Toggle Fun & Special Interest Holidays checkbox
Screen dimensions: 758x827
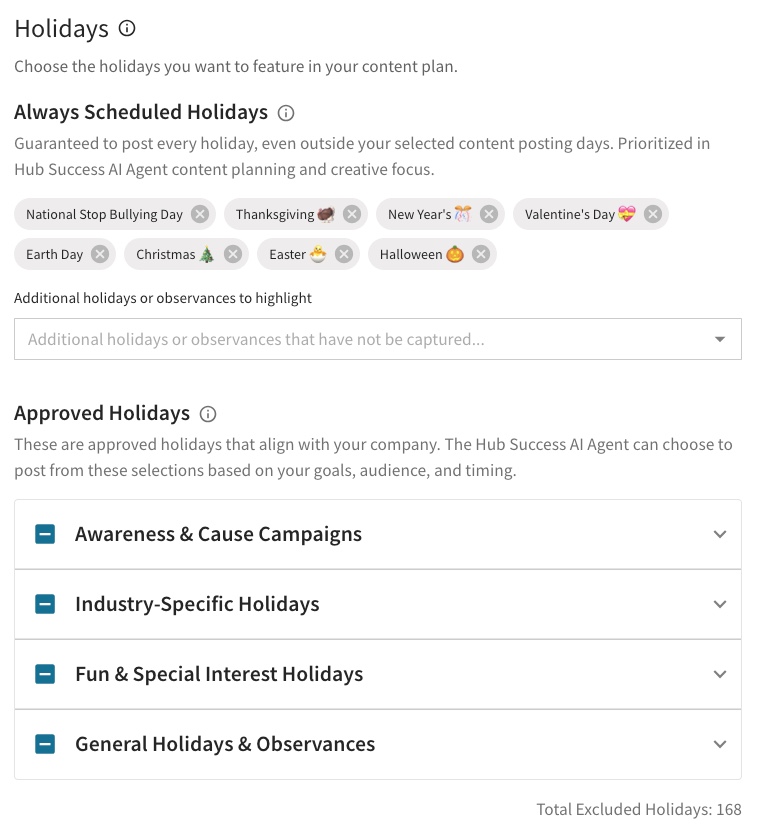(45, 674)
